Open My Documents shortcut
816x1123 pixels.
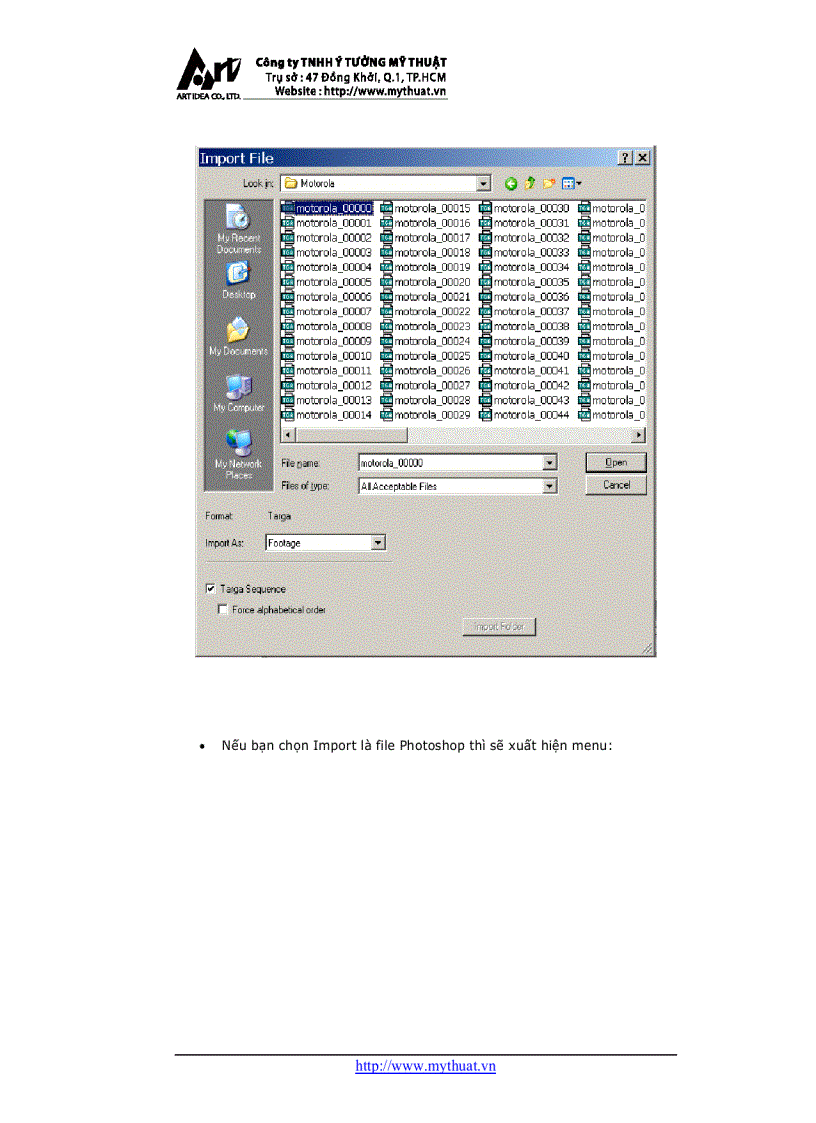tap(238, 337)
